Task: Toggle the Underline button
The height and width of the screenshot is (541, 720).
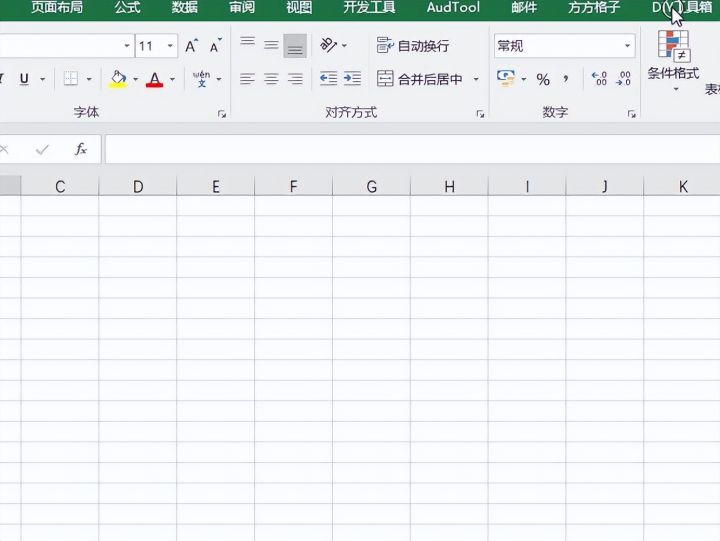Action: (24, 79)
